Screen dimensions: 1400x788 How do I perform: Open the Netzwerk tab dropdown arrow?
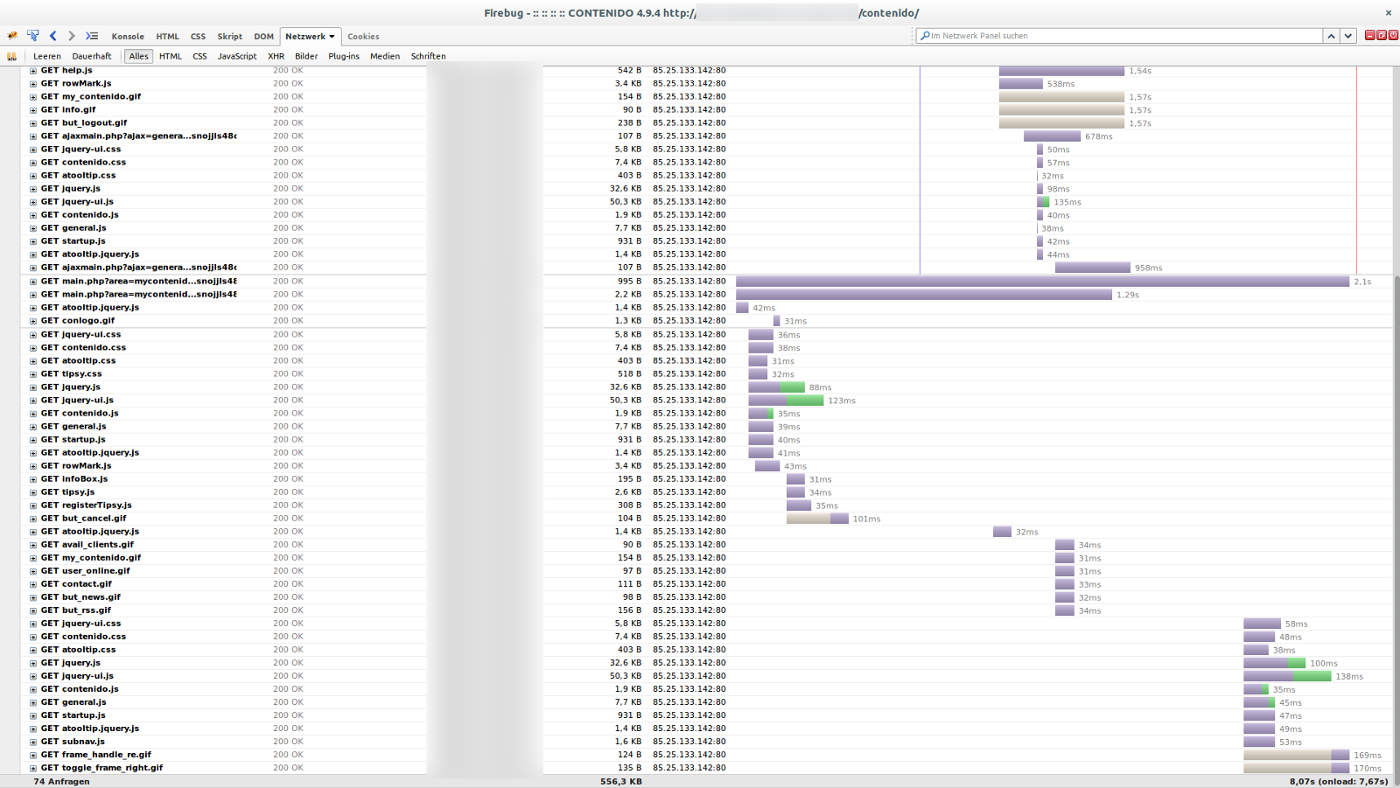tap(331, 37)
